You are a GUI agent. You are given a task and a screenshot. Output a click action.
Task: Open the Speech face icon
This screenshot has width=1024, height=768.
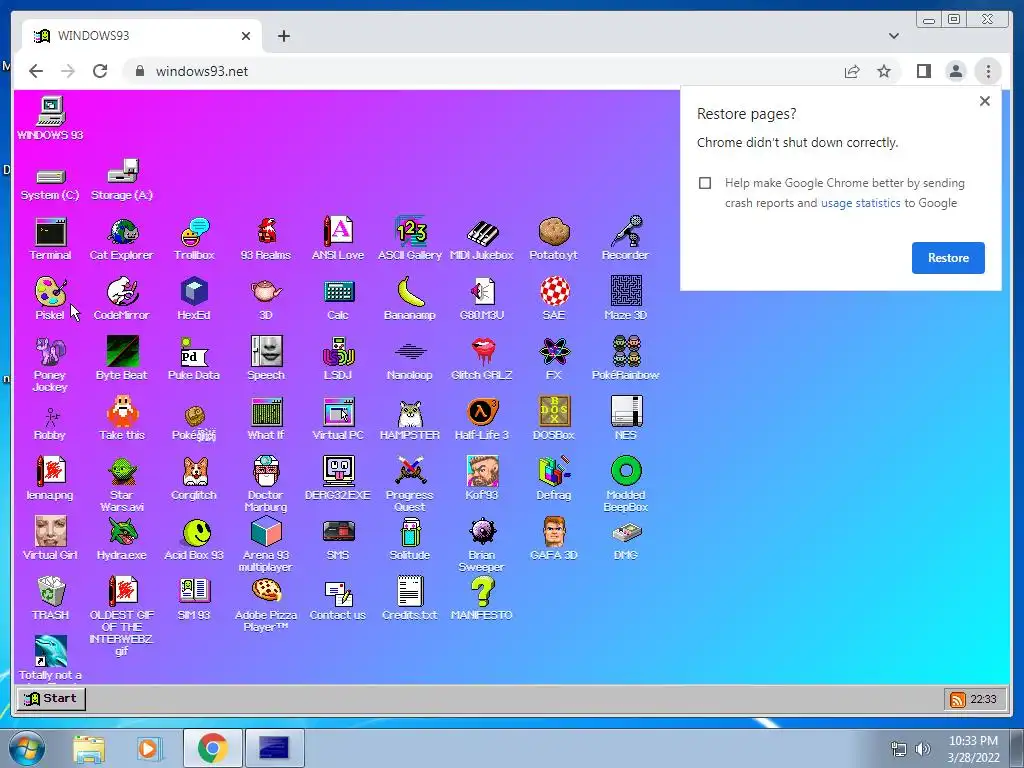266,359
